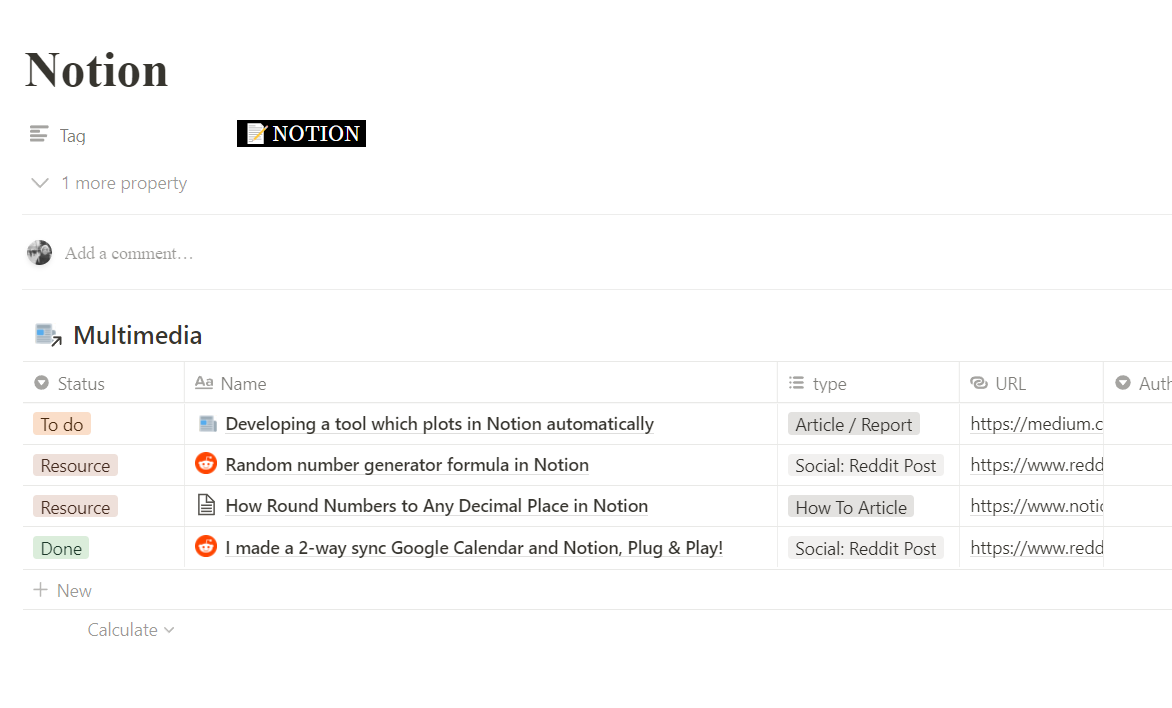
Task: Open Reddit URL for 2-way sync row
Action: [1037, 548]
